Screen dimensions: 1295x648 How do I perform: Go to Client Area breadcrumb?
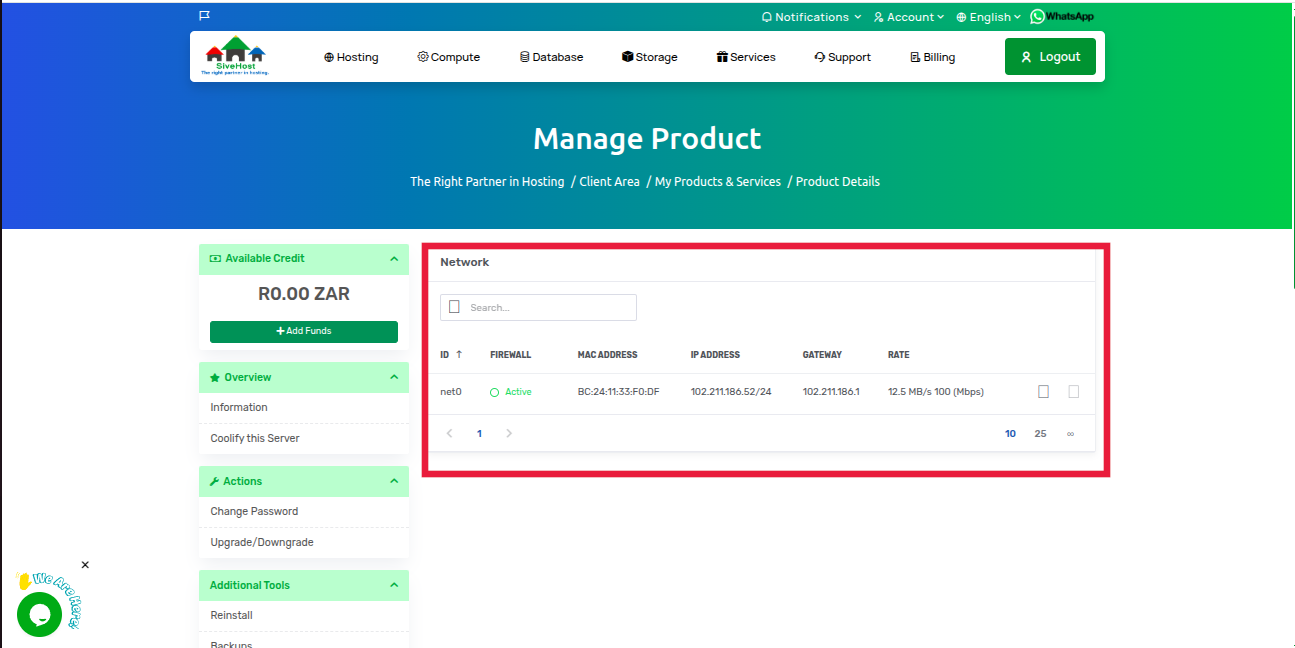click(x=609, y=182)
